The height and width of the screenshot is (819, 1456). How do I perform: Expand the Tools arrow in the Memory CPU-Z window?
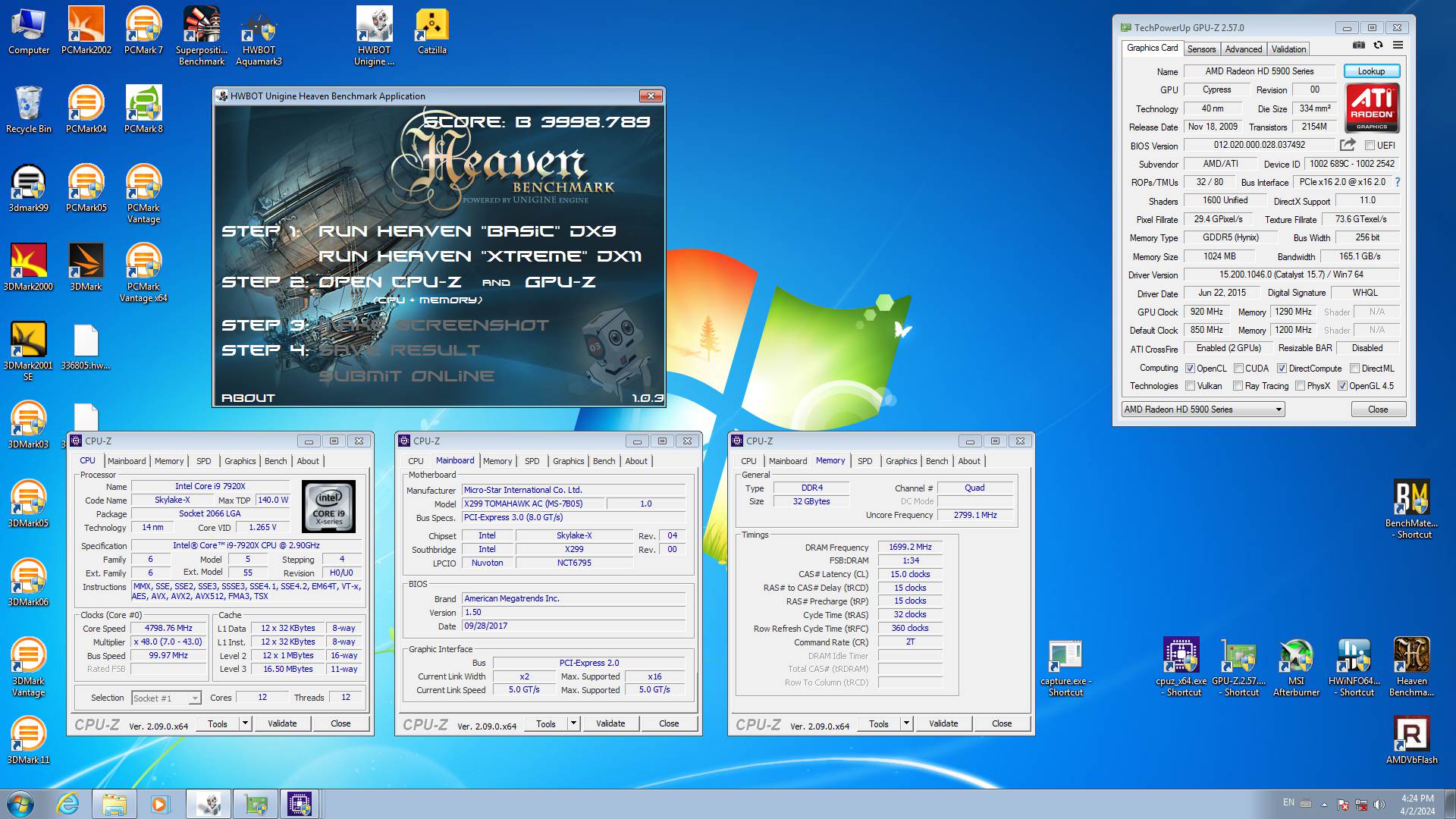point(906,723)
